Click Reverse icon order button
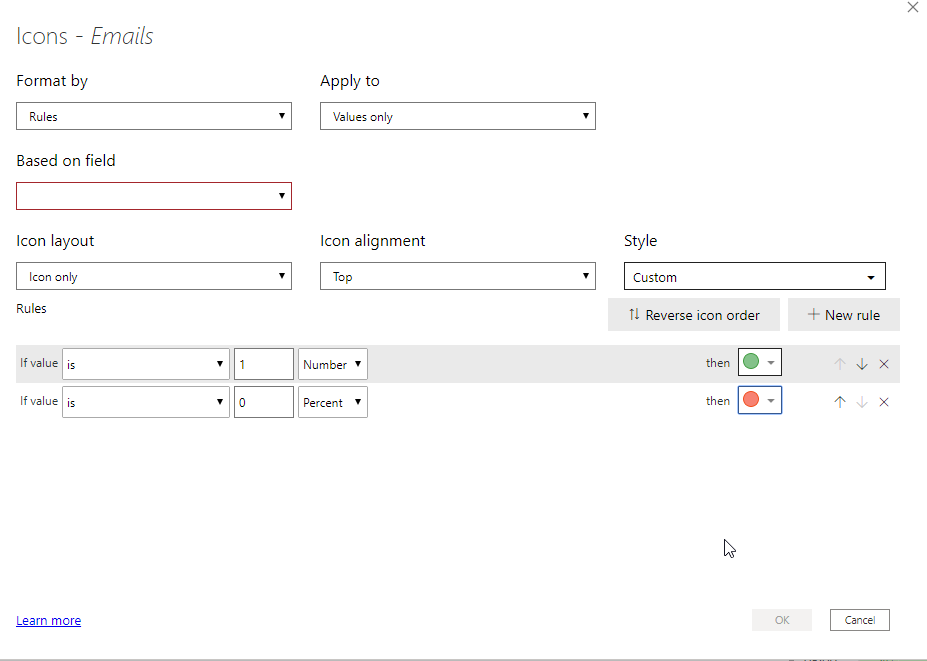927x661 pixels. click(693, 315)
